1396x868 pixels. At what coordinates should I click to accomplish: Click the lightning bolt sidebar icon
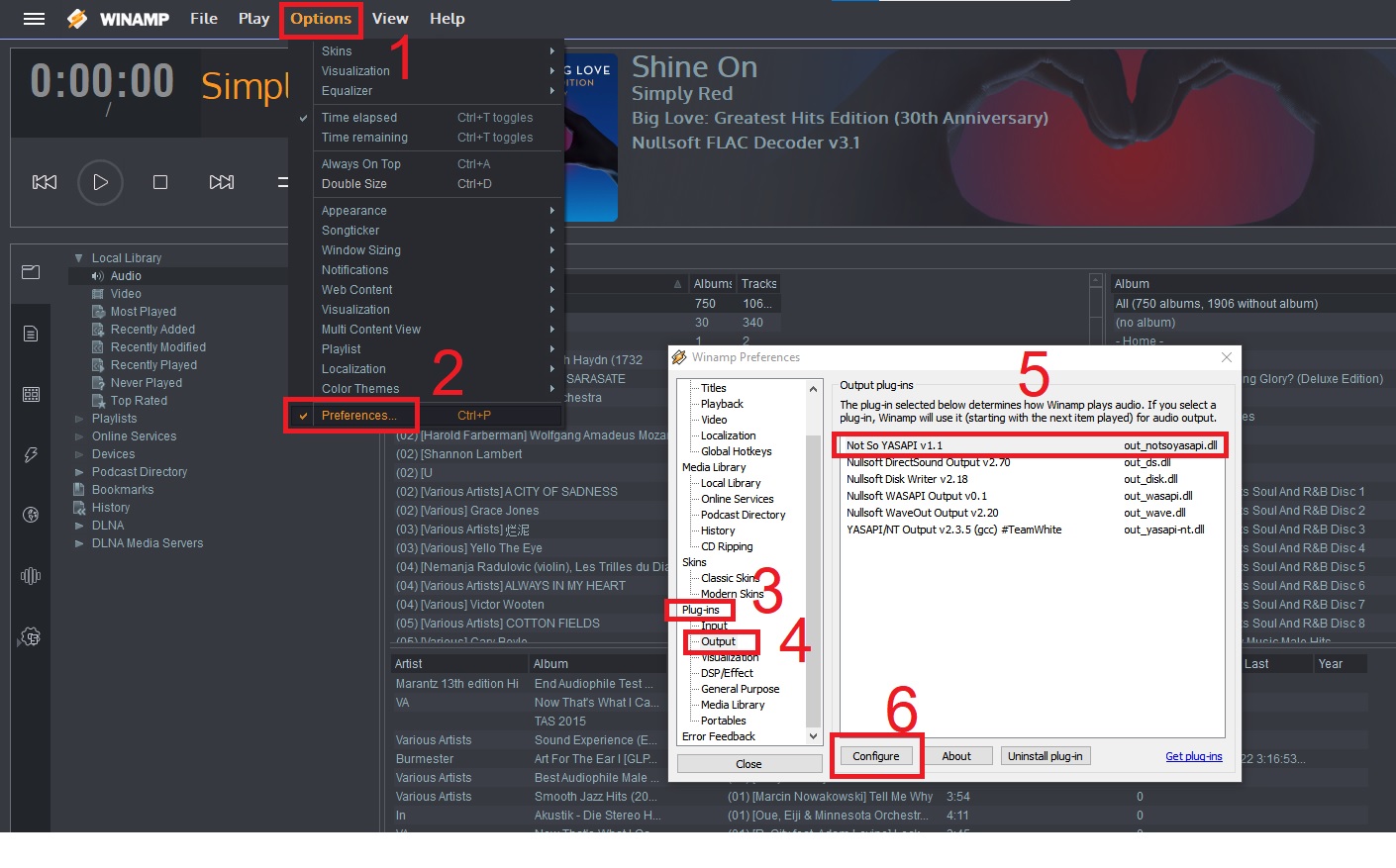pos(31,455)
